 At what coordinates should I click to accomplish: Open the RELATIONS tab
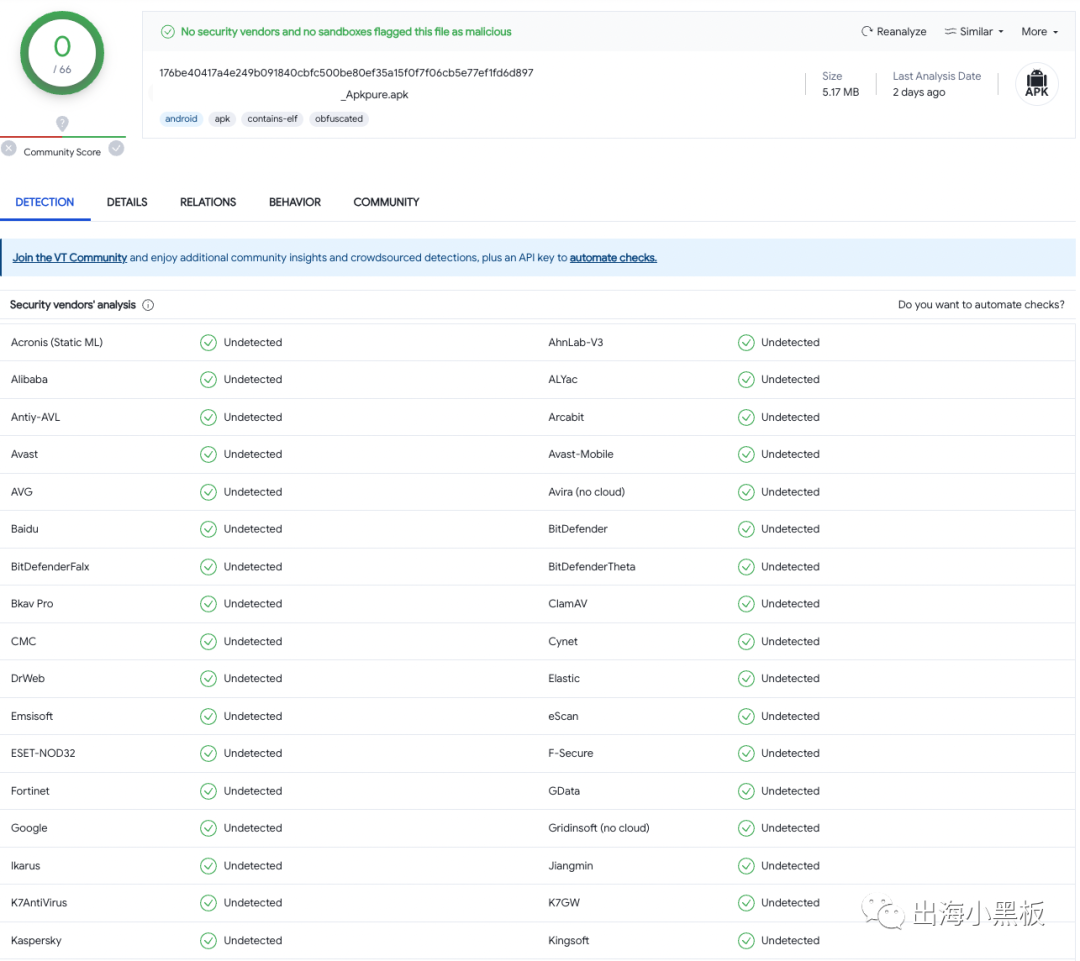208,203
